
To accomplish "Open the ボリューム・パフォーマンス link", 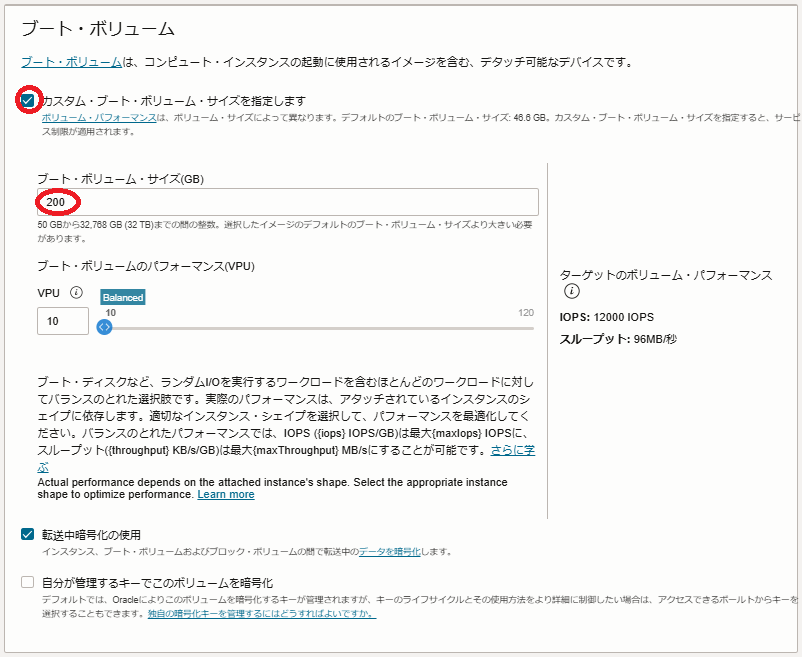I will [99, 117].
